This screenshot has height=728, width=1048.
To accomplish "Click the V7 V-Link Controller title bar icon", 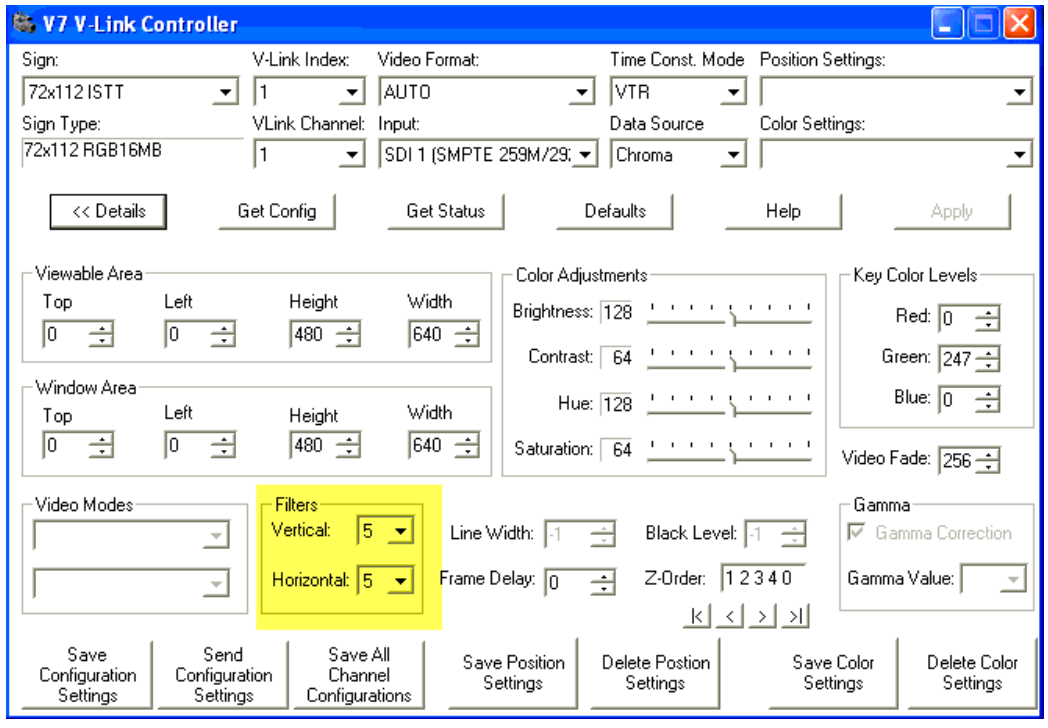I will pos(19,22).
